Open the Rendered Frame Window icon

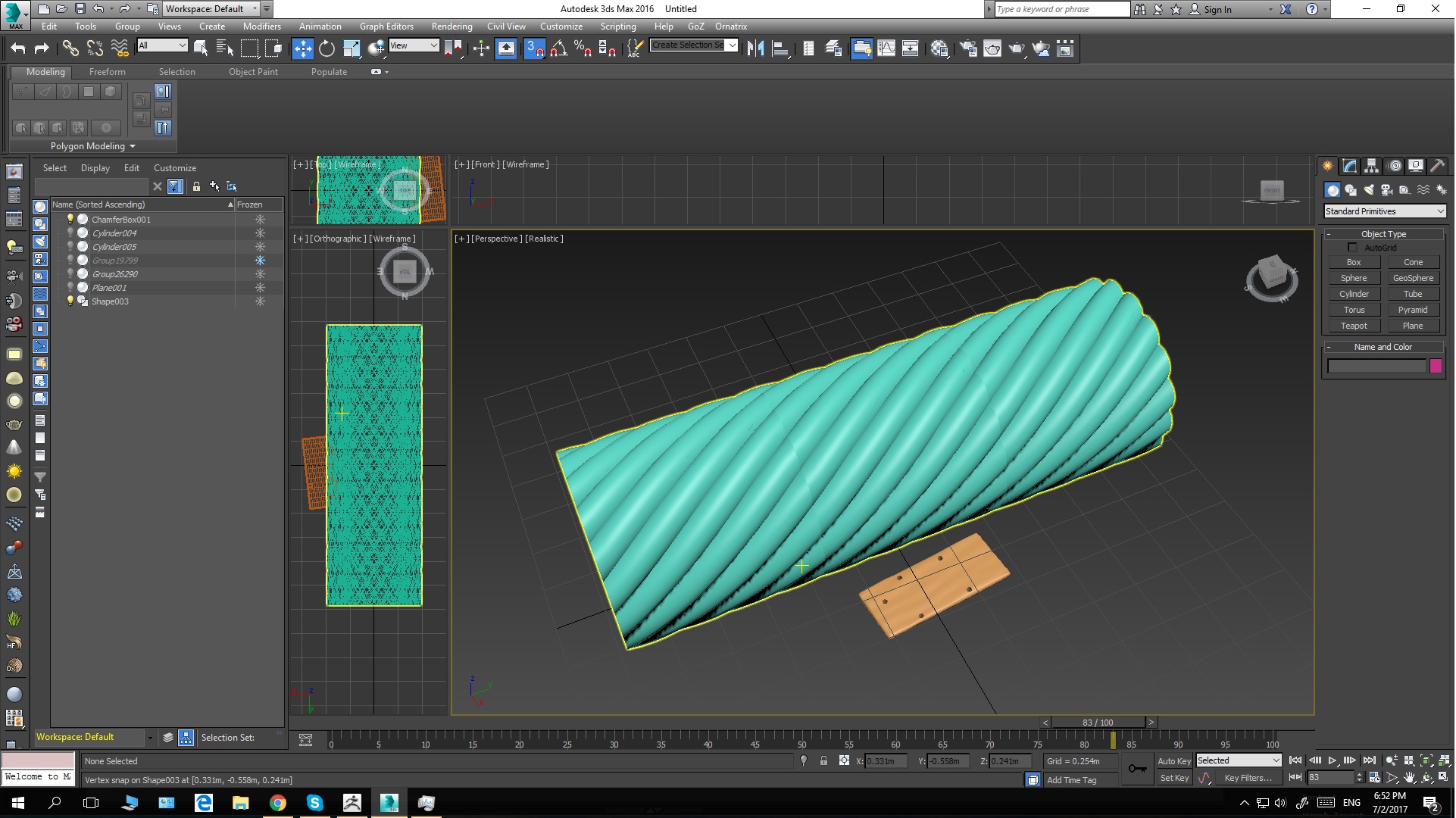pyautogui.click(x=992, y=48)
